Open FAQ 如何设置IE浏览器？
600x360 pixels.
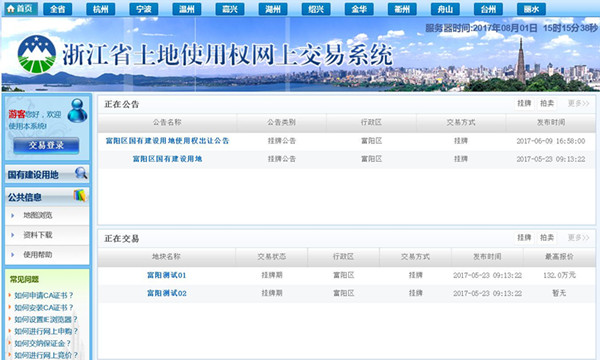46,319
